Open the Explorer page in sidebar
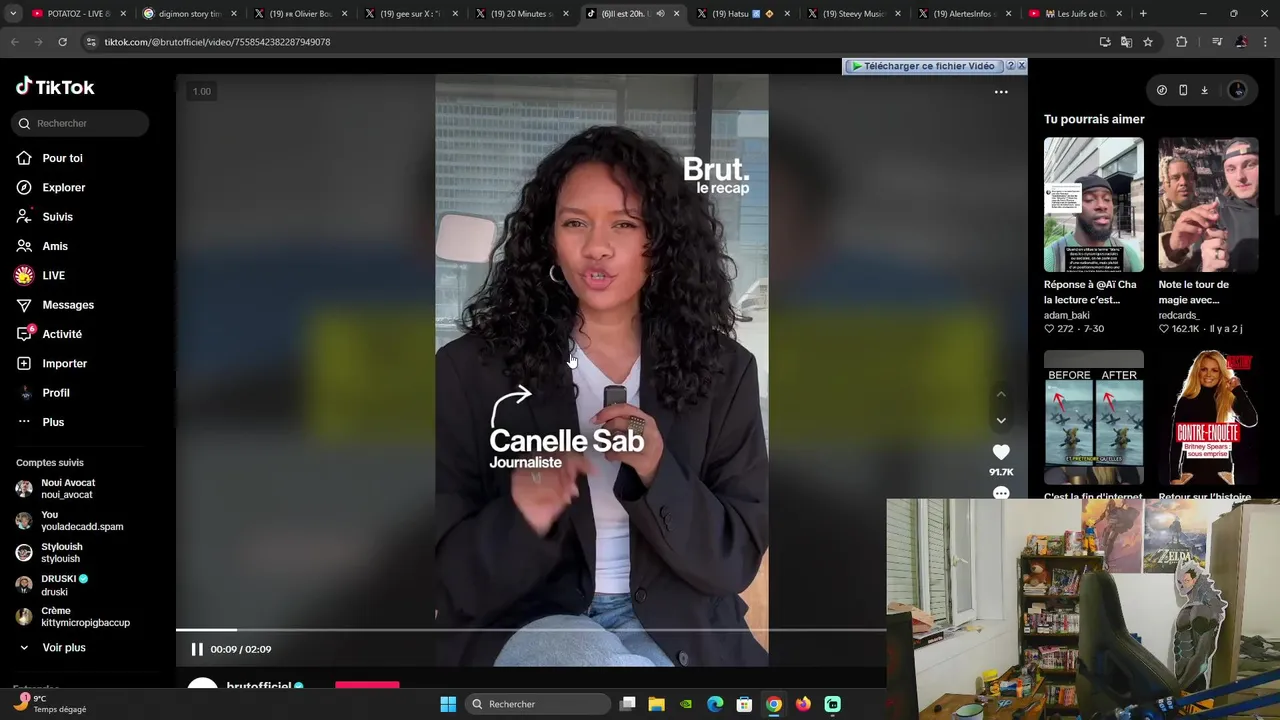1280x720 pixels. point(63,187)
